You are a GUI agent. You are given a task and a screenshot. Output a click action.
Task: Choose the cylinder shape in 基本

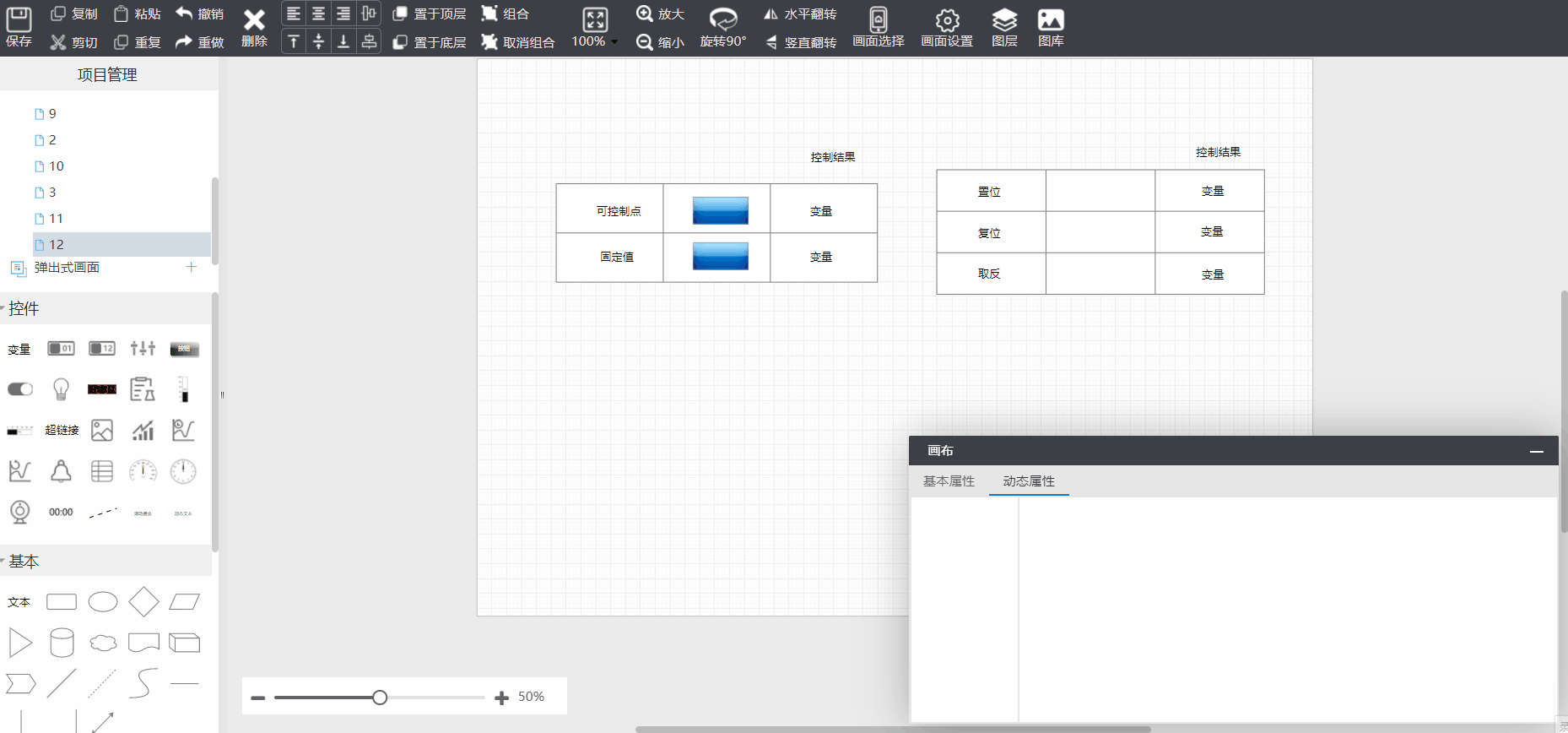(62, 643)
